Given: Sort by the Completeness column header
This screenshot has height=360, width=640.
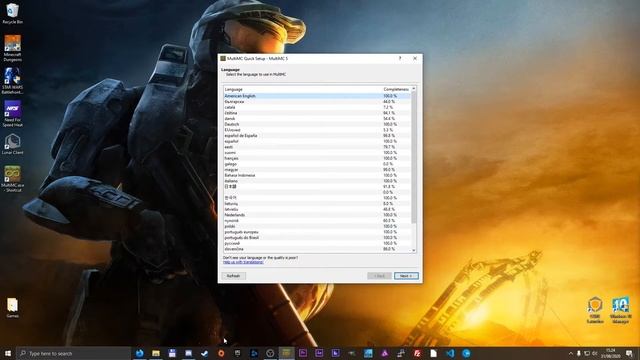Looking at the screenshot, I should (396, 89).
